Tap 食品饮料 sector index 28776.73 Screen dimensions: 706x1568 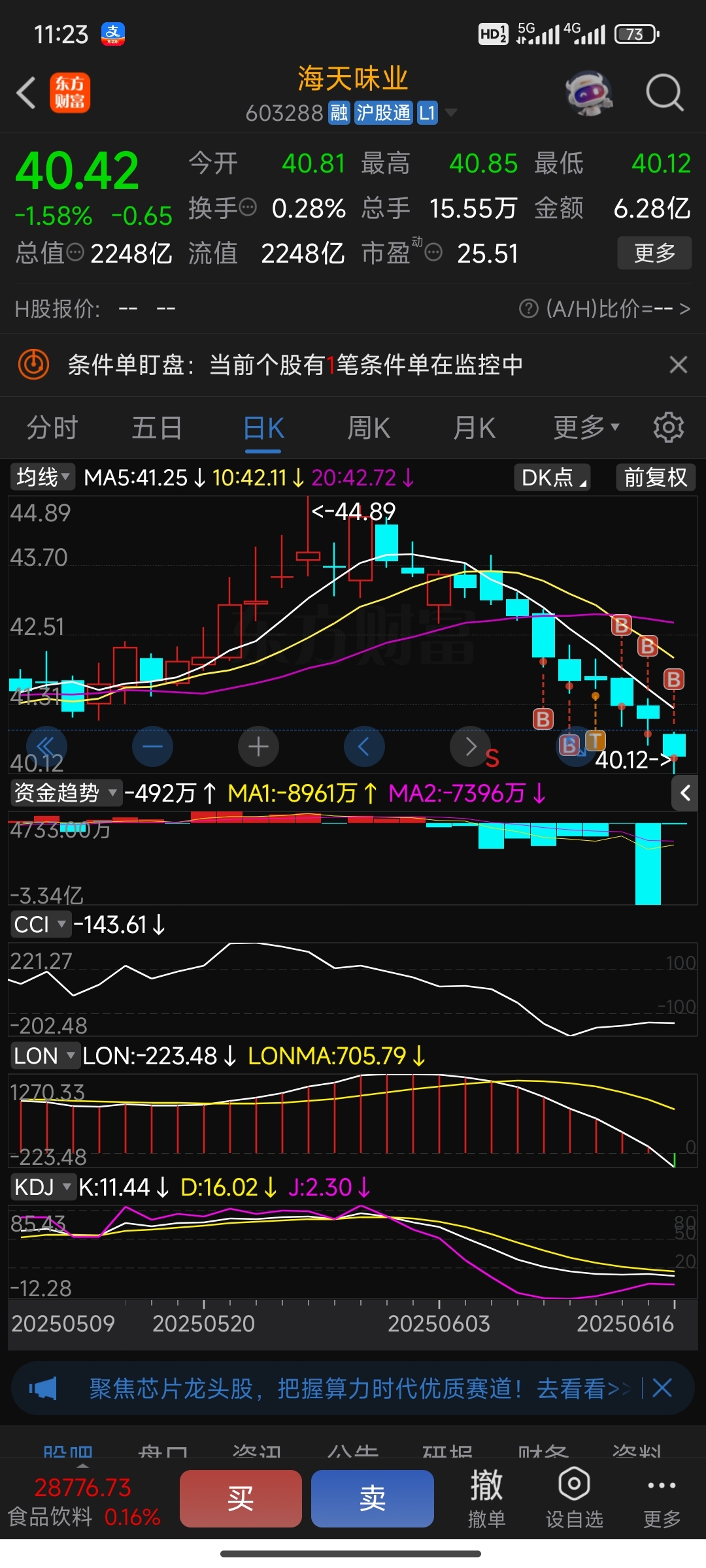pyautogui.click(x=84, y=1501)
